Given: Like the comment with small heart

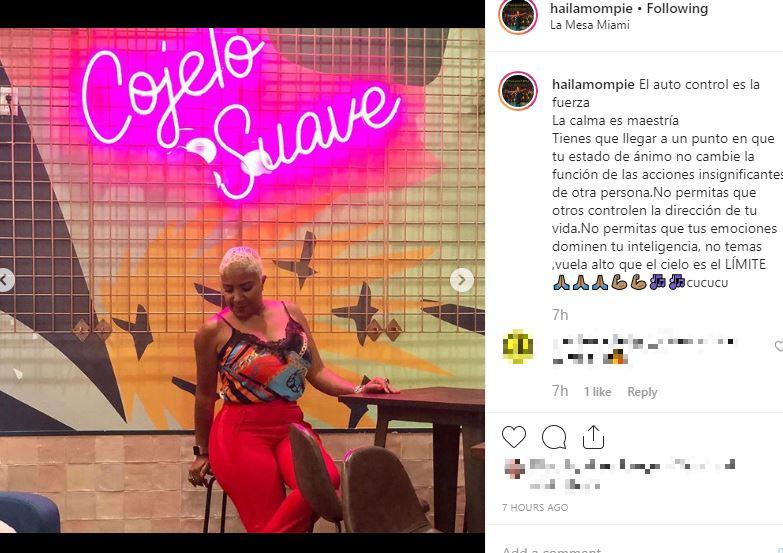Looking at the screenshot, I should click(x=779, y=346).
